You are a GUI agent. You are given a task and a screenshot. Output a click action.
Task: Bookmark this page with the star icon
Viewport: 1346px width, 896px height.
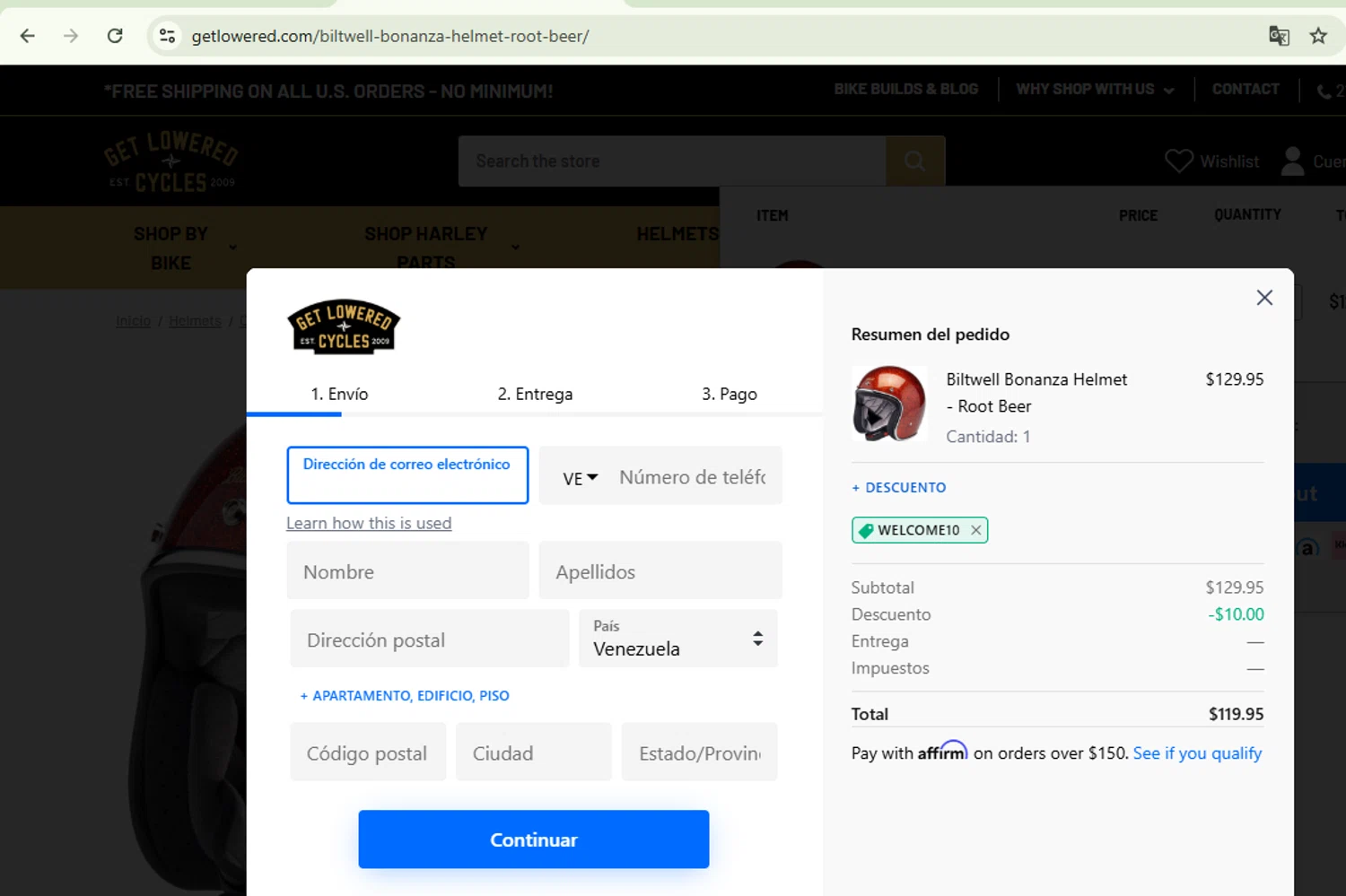point(1318,36)
